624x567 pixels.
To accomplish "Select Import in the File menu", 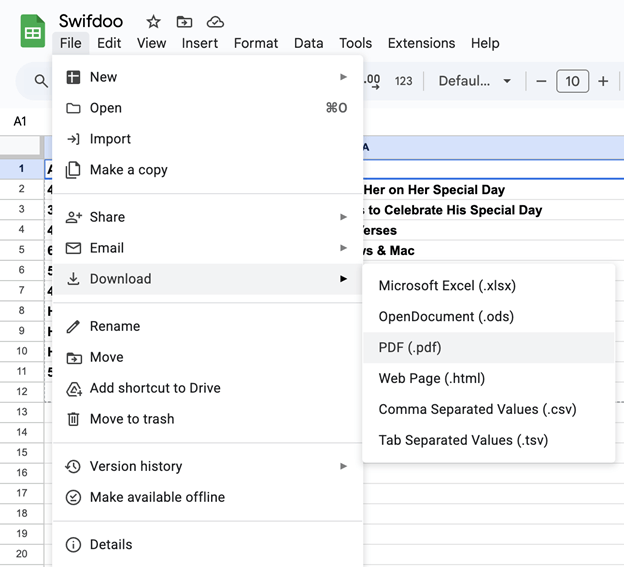I will click(207, 139).
